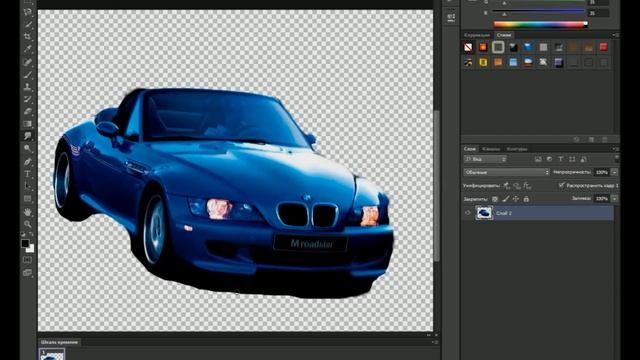Switch to the Коррекция tab
This screenshot has height=360, width=640.
point(477,36)
